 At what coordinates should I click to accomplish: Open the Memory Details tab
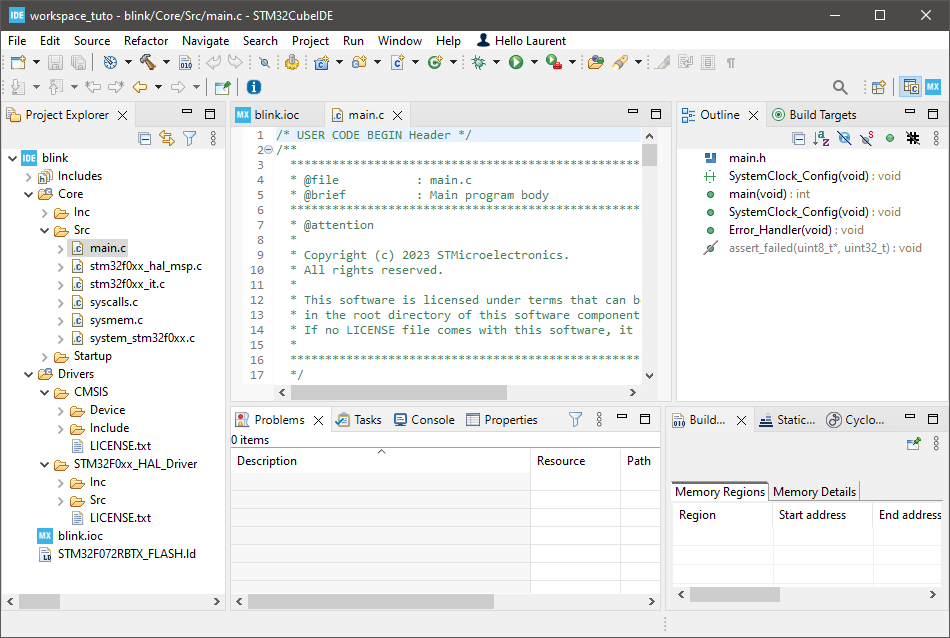tap(814, 491)
